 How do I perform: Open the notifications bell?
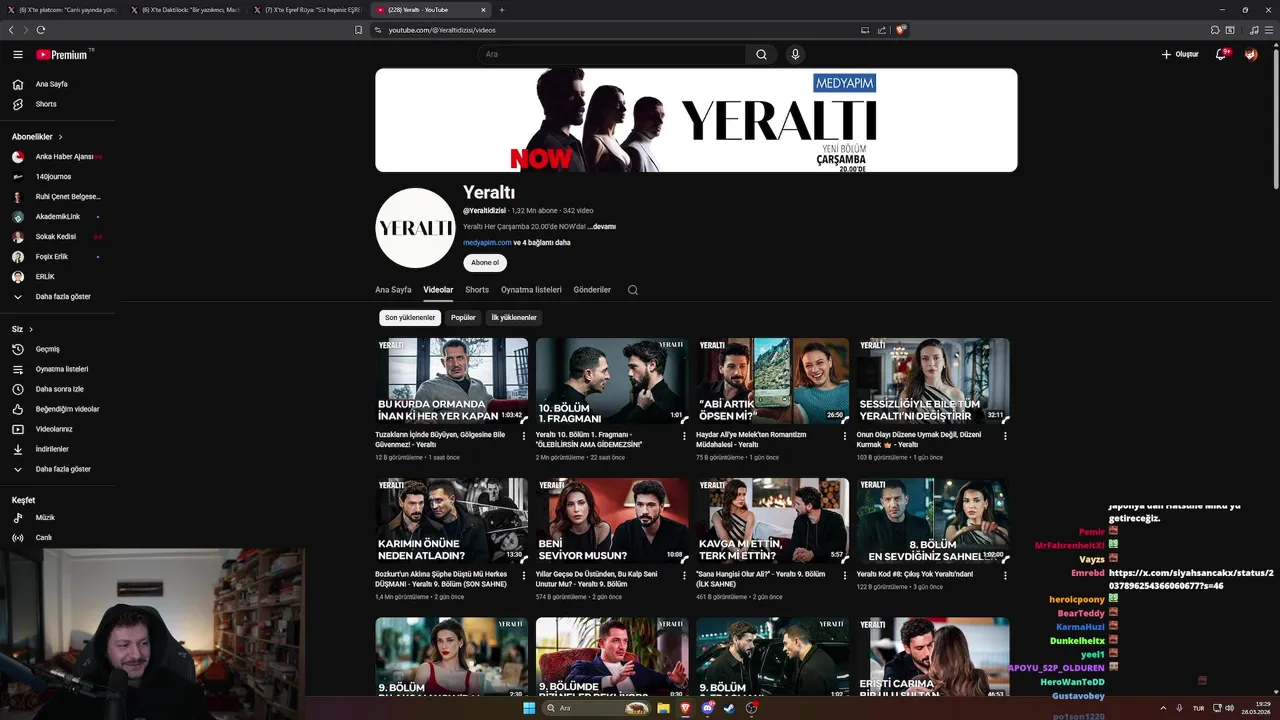1221,55
